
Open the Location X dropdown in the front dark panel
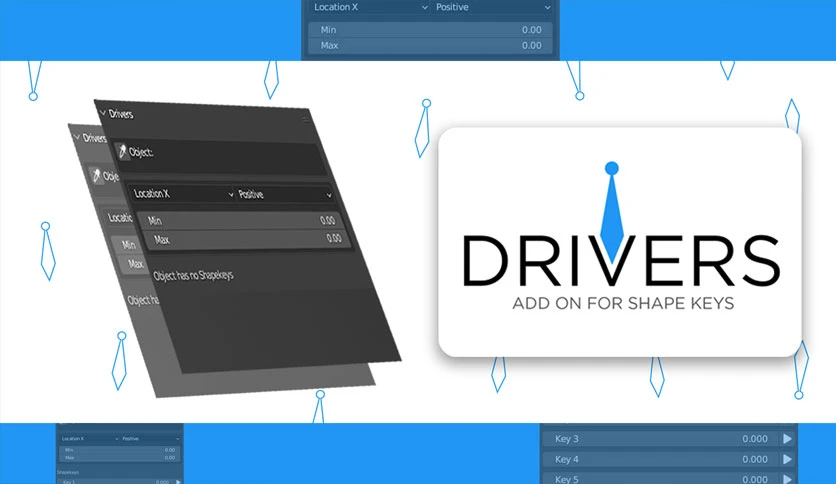(183, 193)
